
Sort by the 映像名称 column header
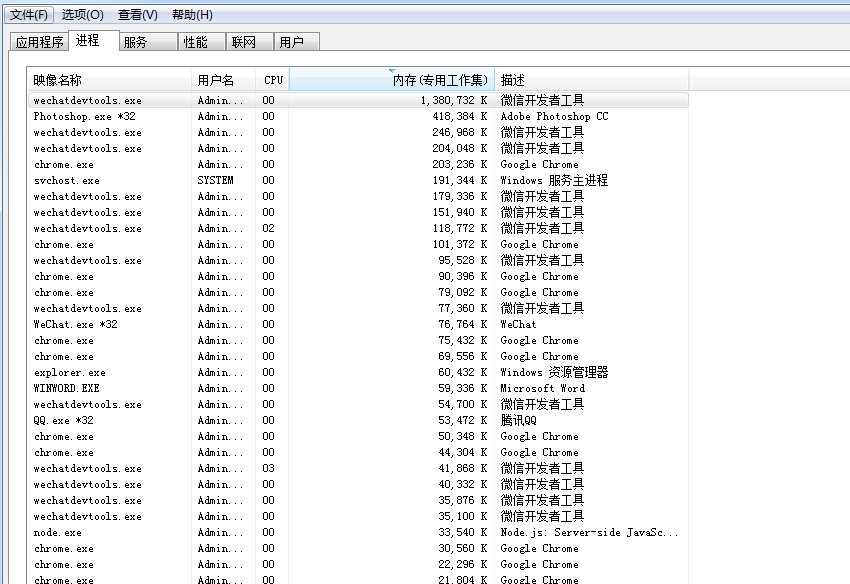(109, 80)
